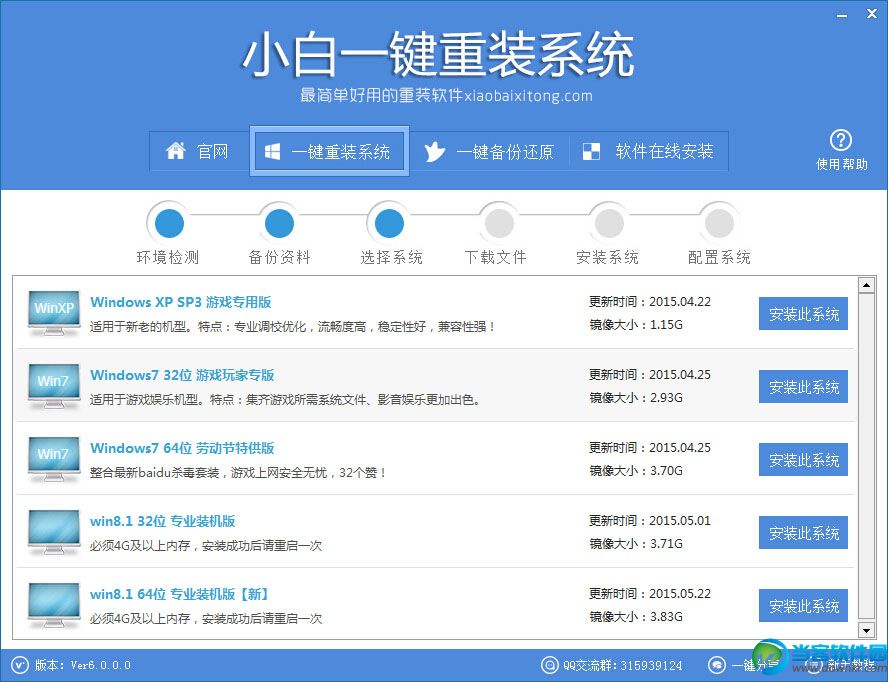888x682 pixels.
Task: Click the Win7 64位 monitor icon
Action: pos(54,459)
